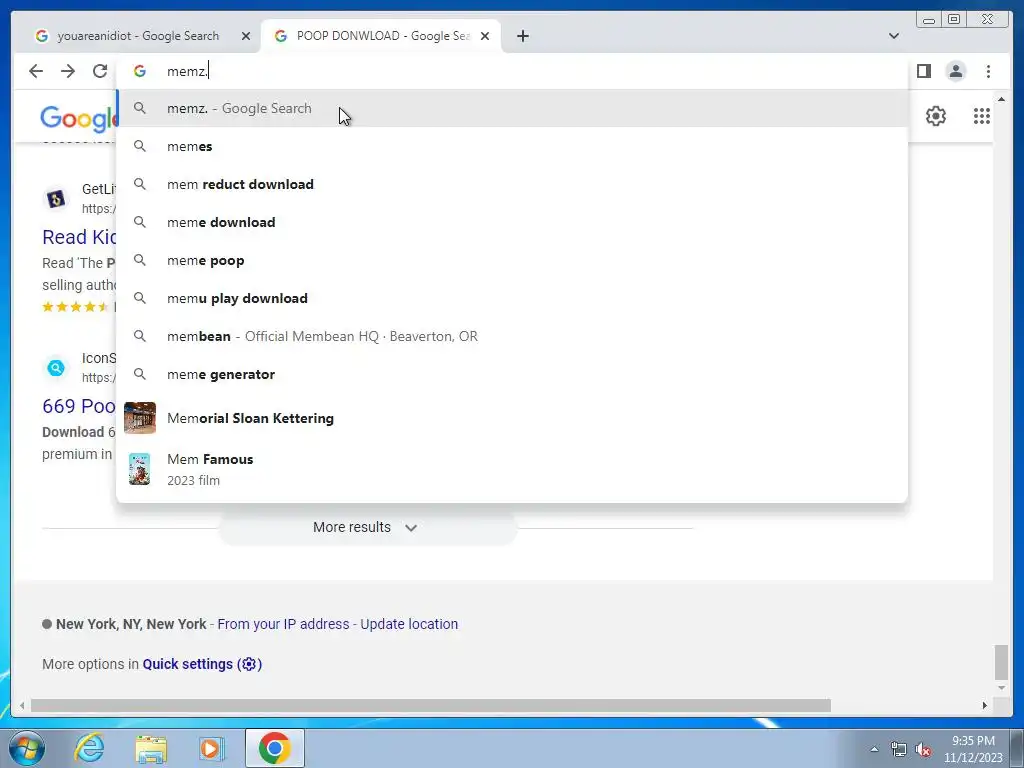Switch to youareanidiot Google Search tab
The image size is (1024, 768).
click(x=136, y=36)
